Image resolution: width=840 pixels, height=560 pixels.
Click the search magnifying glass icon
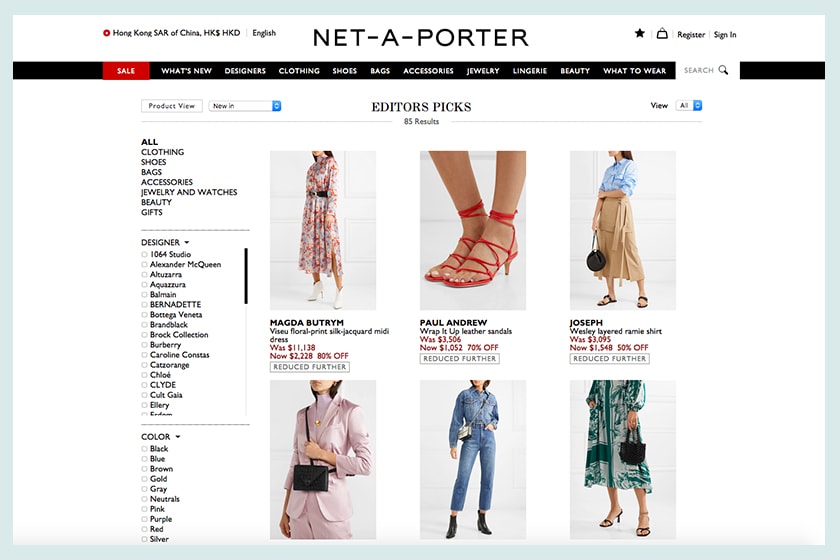tap(723, 70)
